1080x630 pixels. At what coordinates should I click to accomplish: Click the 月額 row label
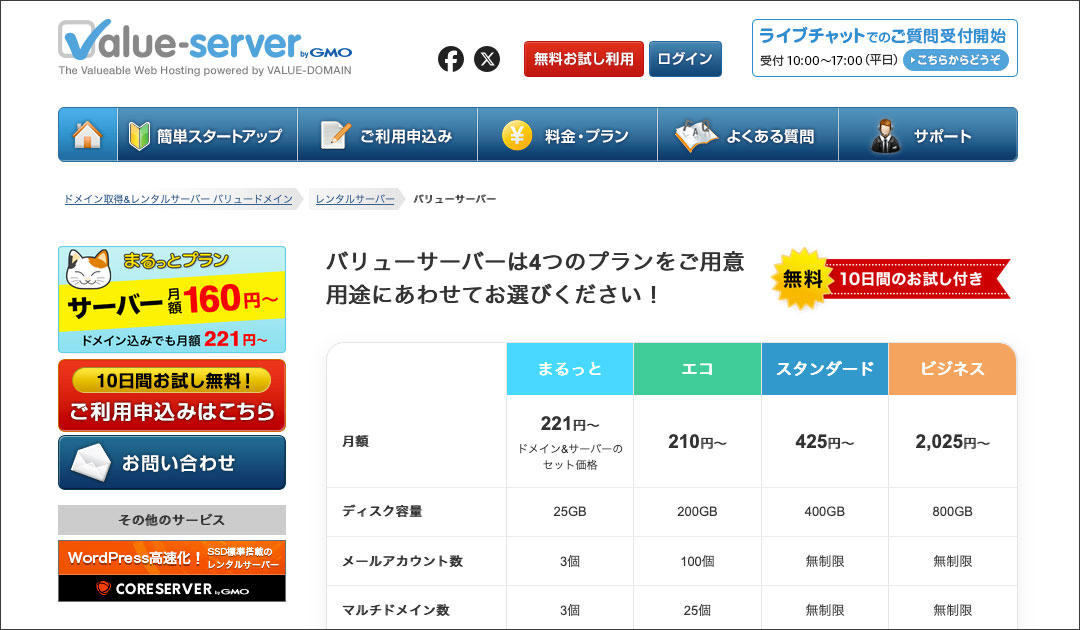[x=355, y=441]
